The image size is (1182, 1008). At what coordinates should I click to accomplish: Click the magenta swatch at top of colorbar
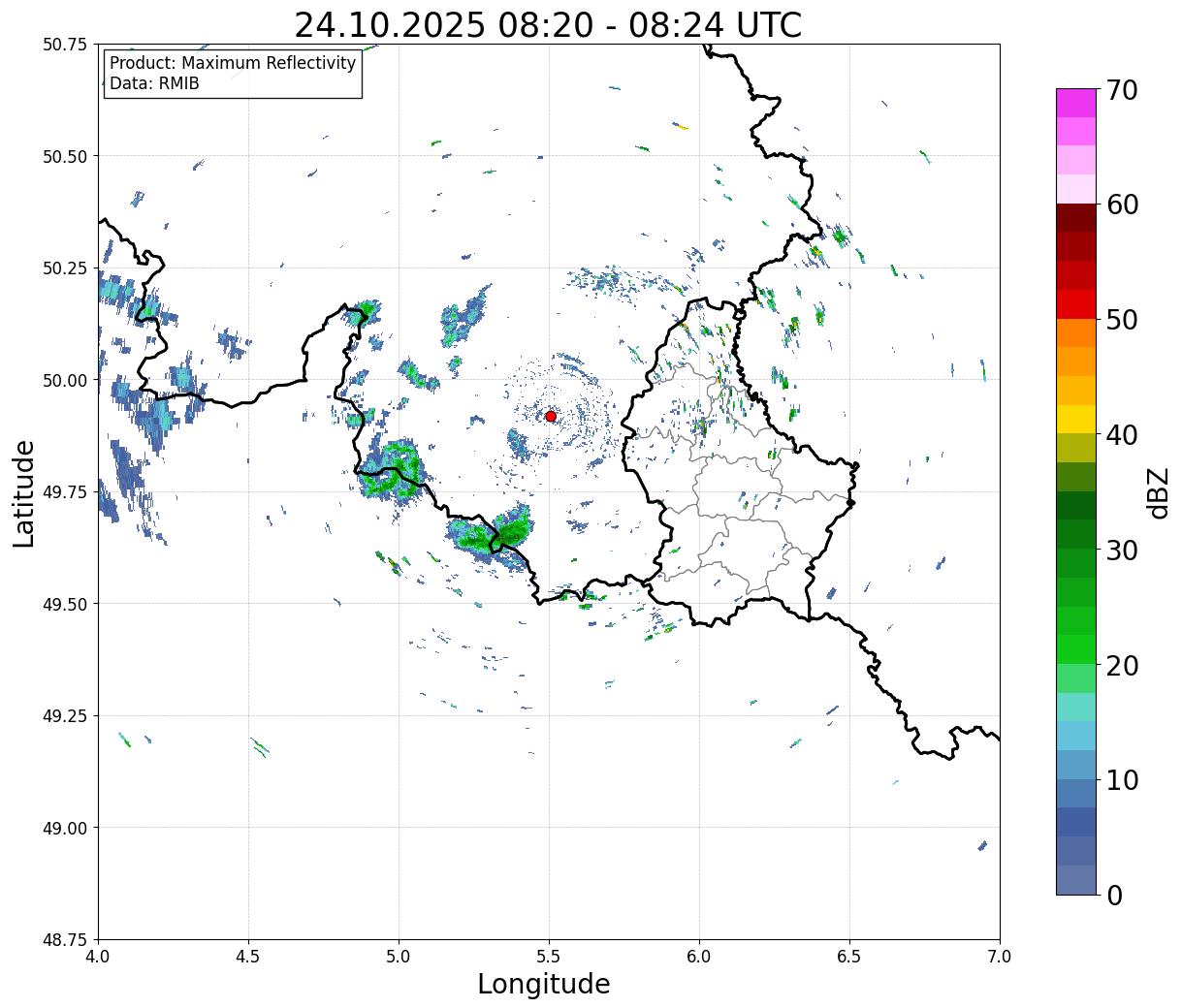coord(1076,103)
